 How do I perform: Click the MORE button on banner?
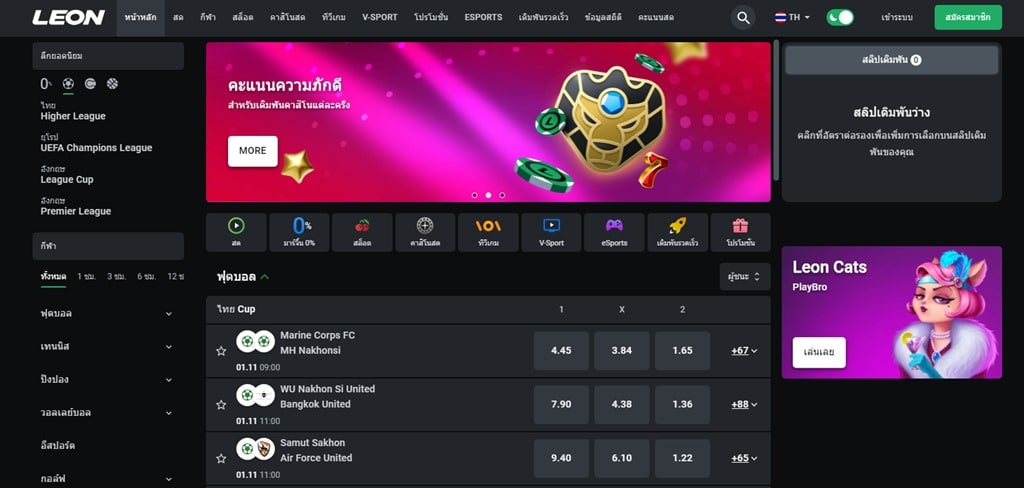(253, 151)
